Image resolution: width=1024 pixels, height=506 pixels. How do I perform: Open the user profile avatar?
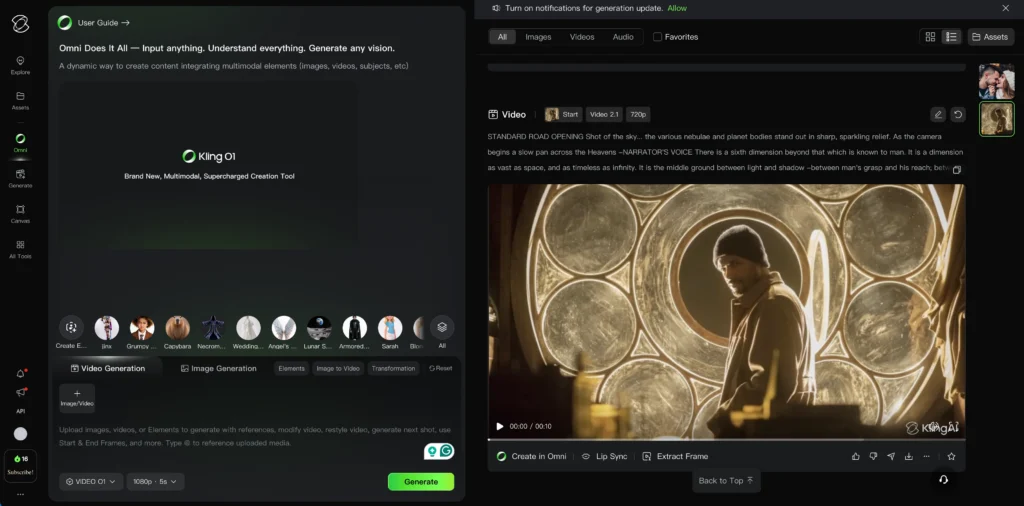[x=20, y=434]
